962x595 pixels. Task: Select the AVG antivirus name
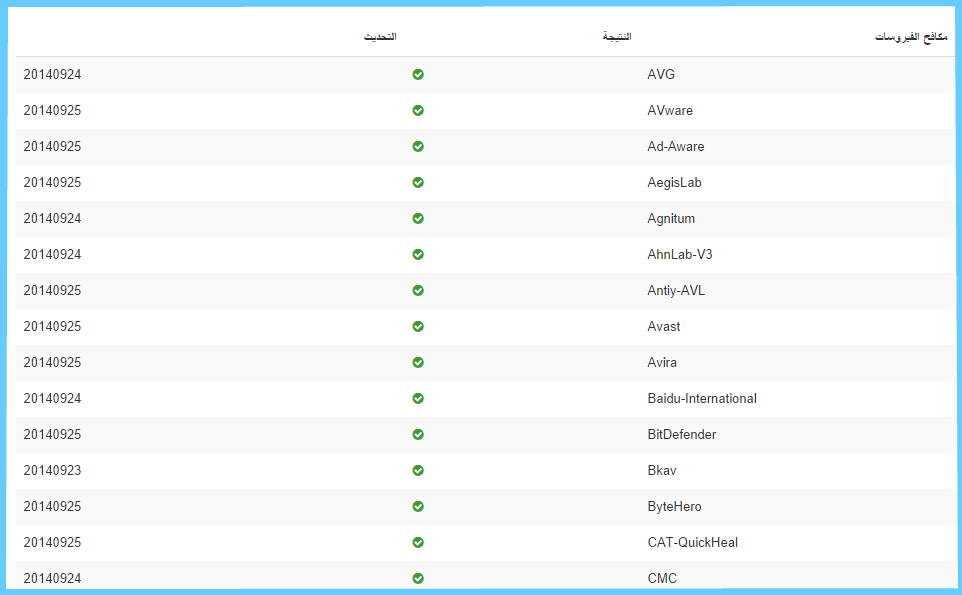coord(661,74)
